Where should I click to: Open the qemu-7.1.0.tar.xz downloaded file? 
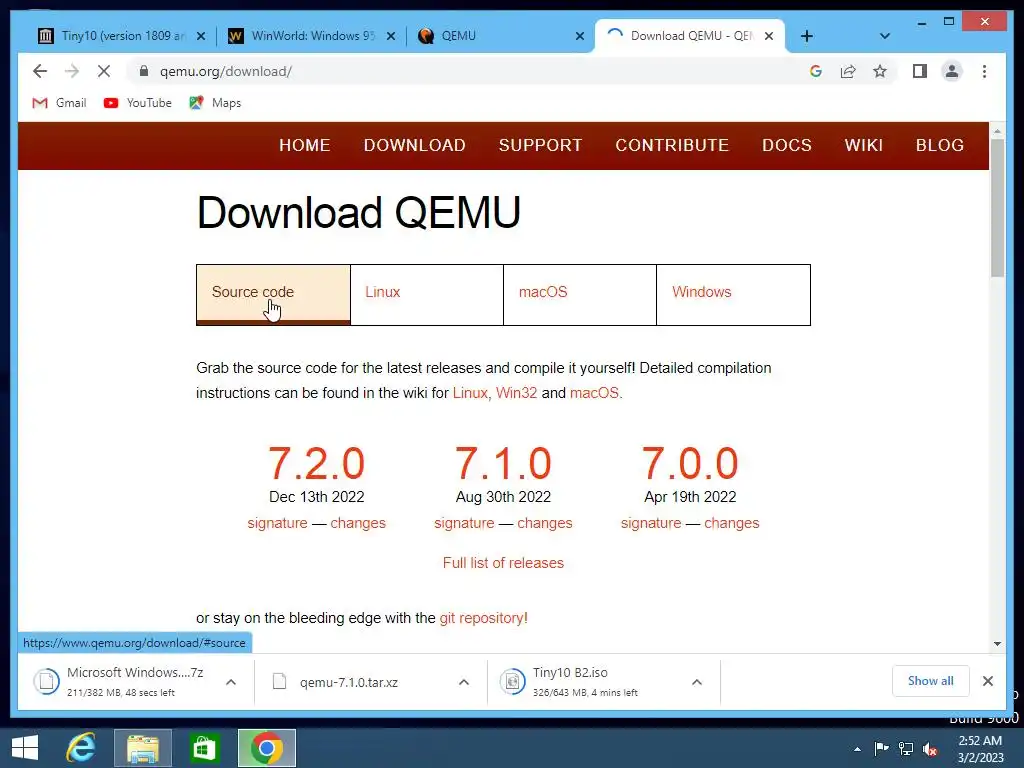(x=348, y=682)
